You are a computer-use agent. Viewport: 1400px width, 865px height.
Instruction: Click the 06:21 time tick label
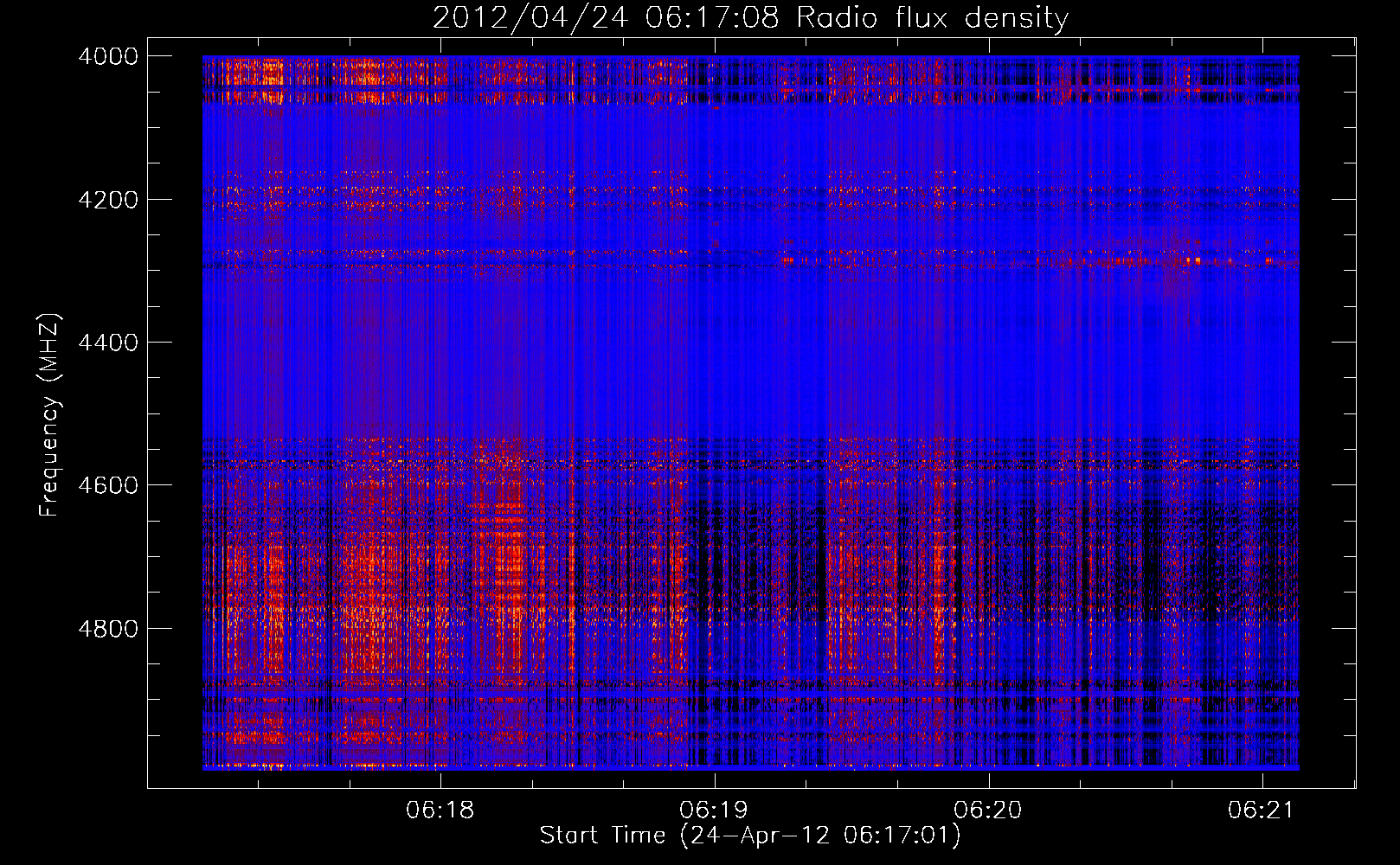pyautogui.click(x=1262, y=811)
